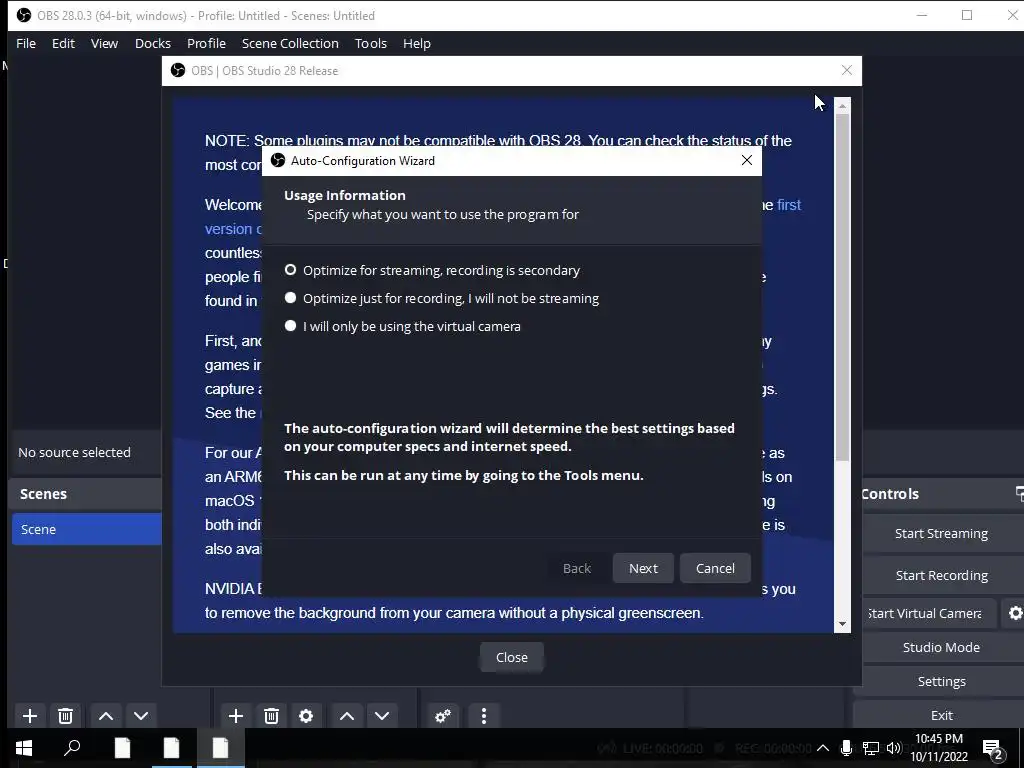1024x768 pixels.
Task: Add a new scene with the plus icon in Scenes
Action: (x=29, y=716)
